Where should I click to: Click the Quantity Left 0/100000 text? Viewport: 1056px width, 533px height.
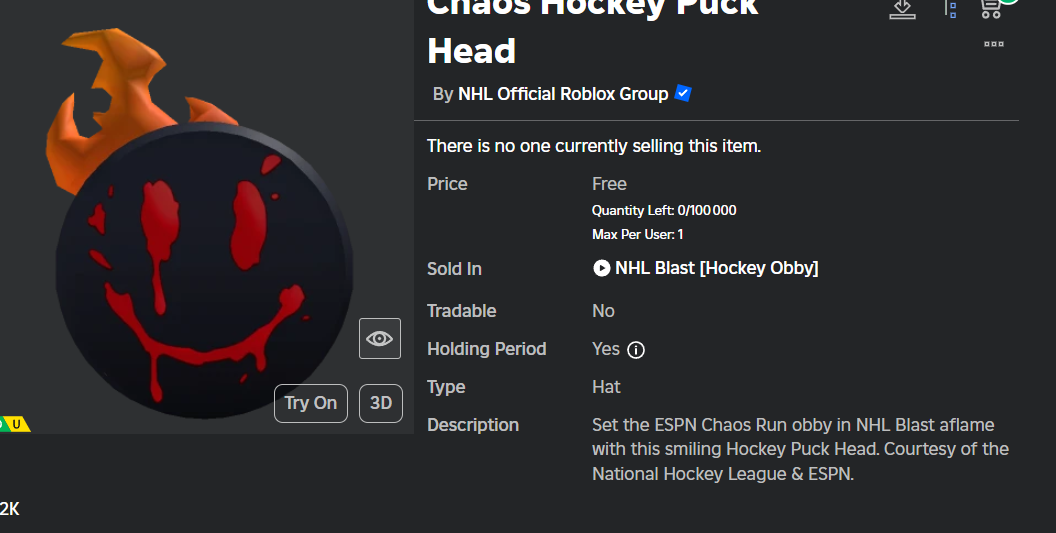pos(664,210)
